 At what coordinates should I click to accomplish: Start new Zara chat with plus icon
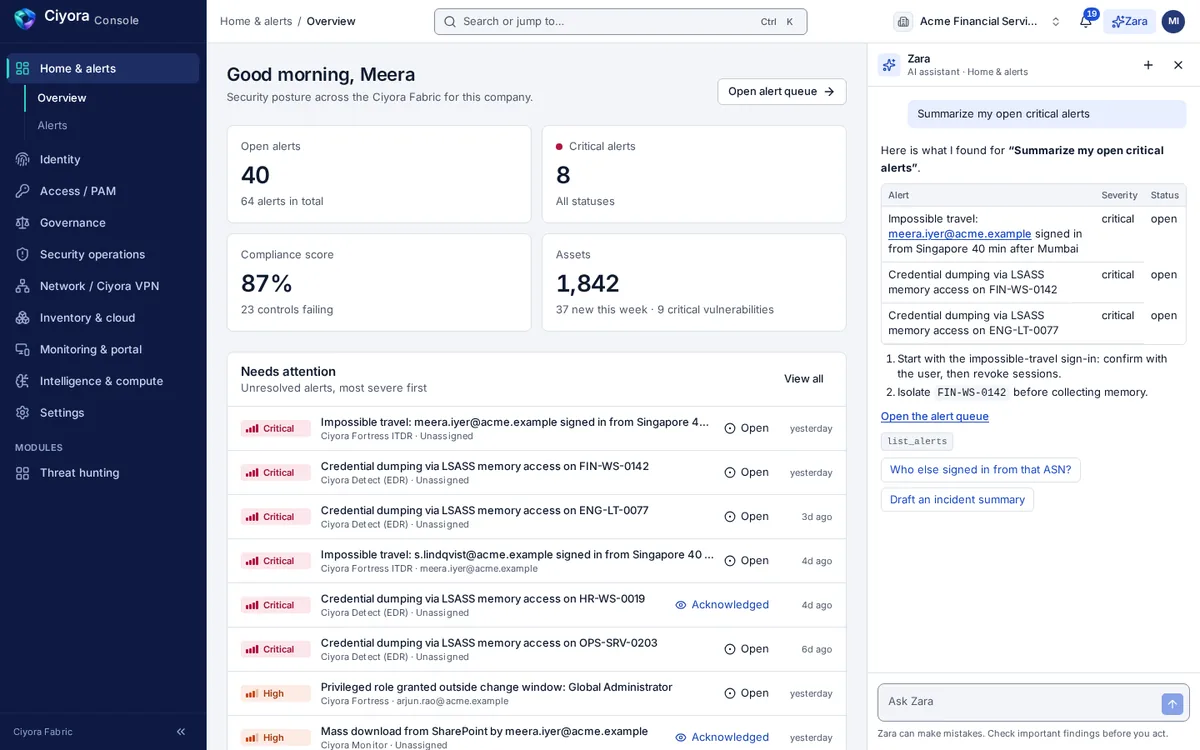pos(1148,65)
